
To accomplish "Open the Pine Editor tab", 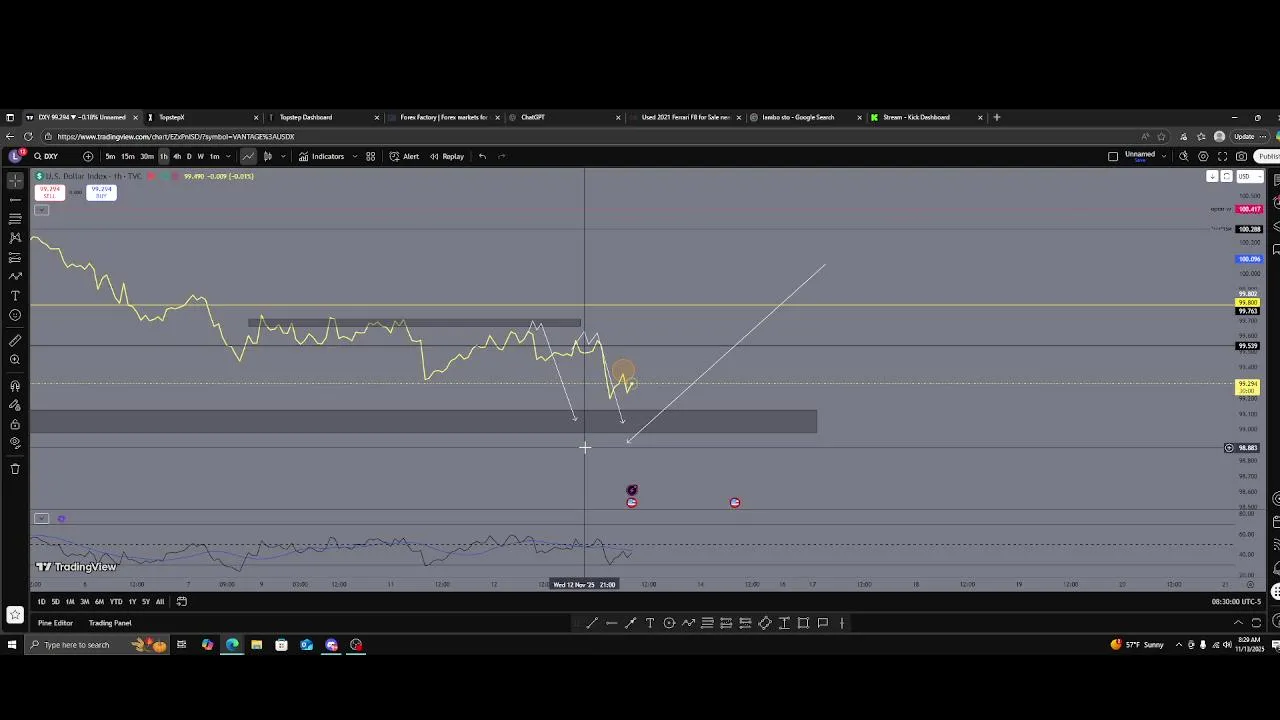I will coord(55,623).
